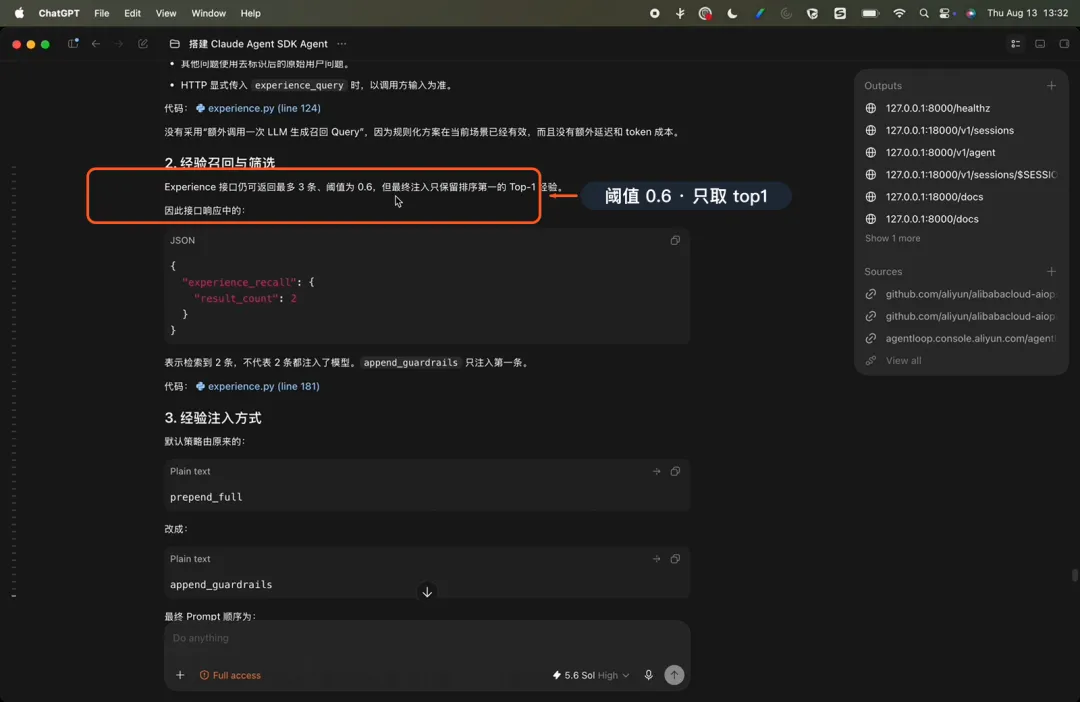Toggle the sidebar panel icon in toolbar
1080x702 pixels.
pos(72,43)
